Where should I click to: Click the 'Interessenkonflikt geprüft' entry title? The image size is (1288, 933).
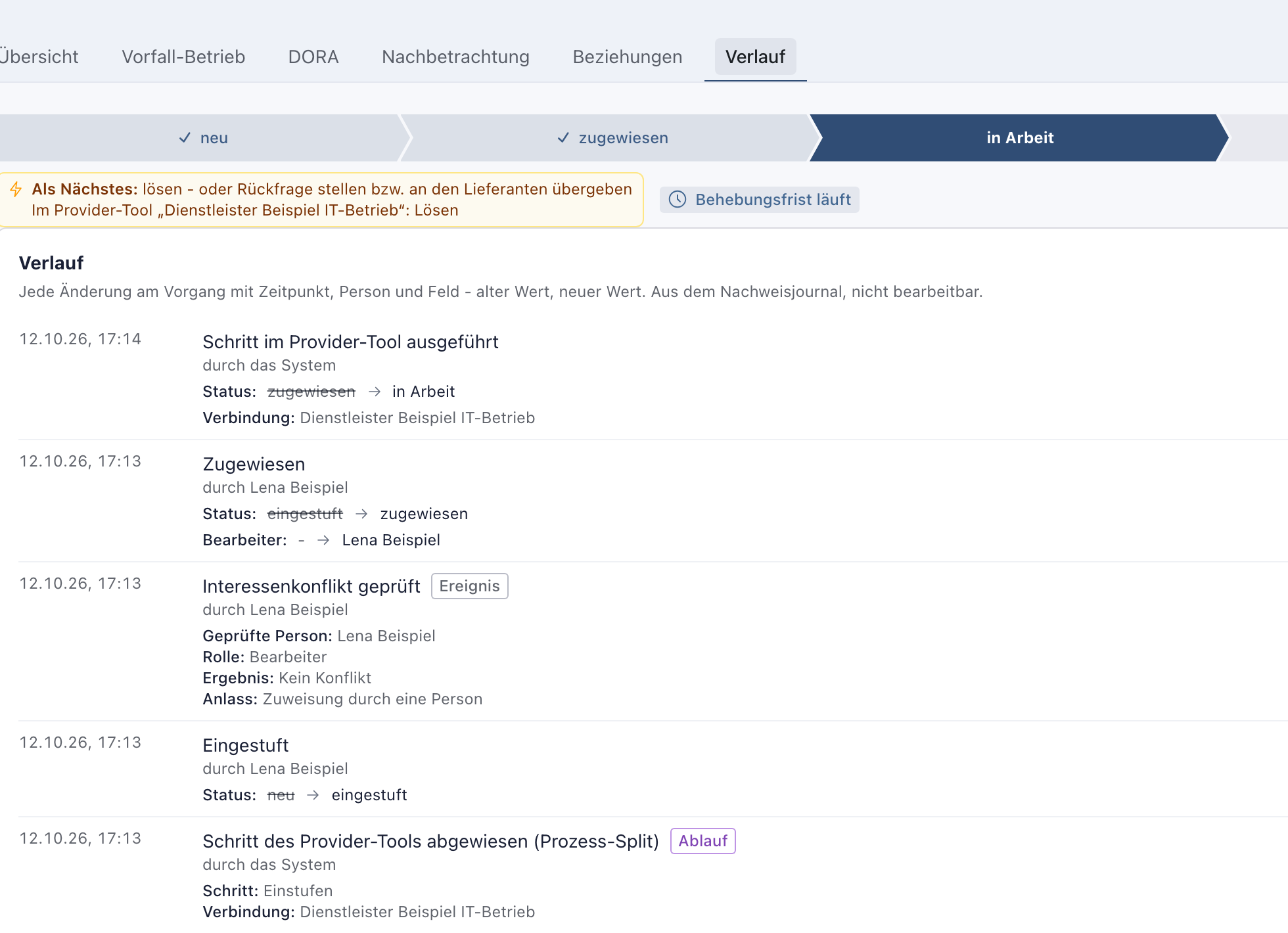tap(311, 587)
